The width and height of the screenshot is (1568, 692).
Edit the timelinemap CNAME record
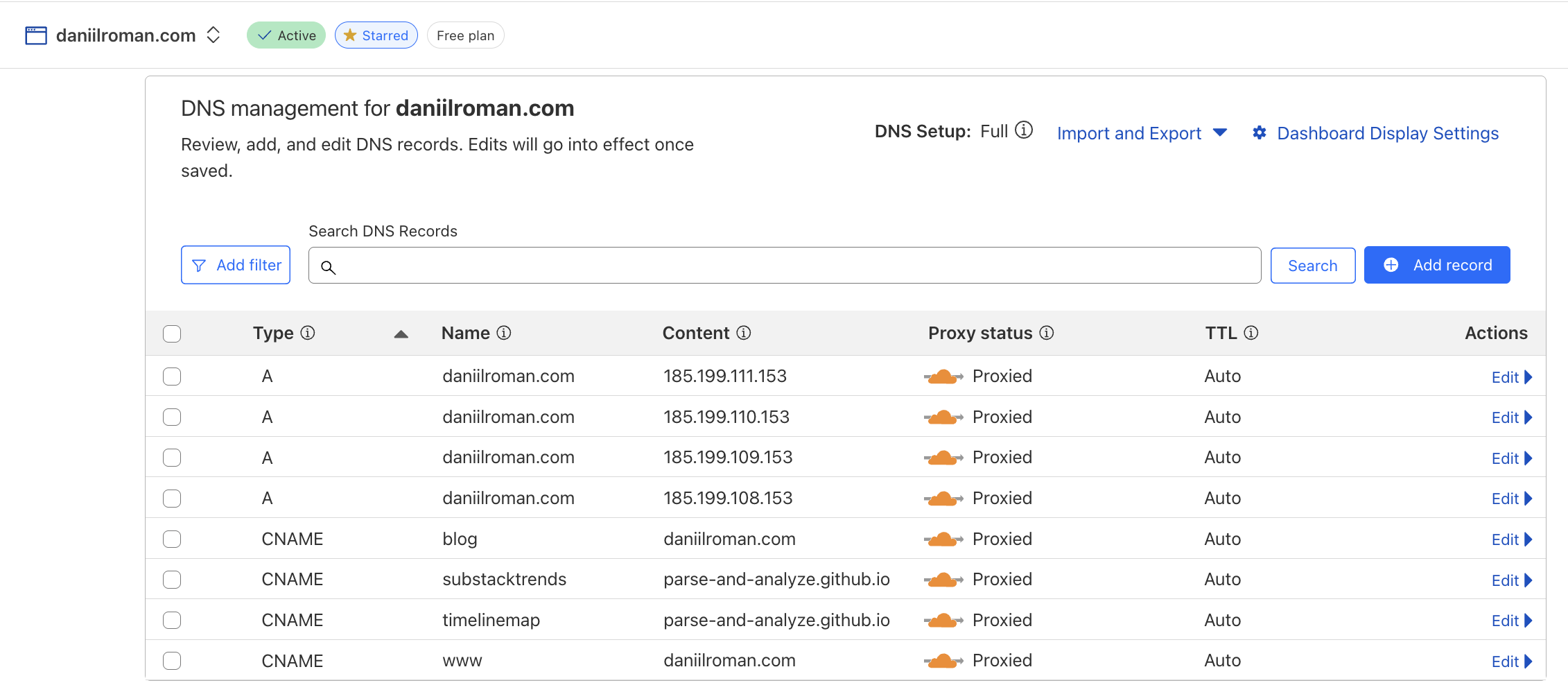(1512, 621)
